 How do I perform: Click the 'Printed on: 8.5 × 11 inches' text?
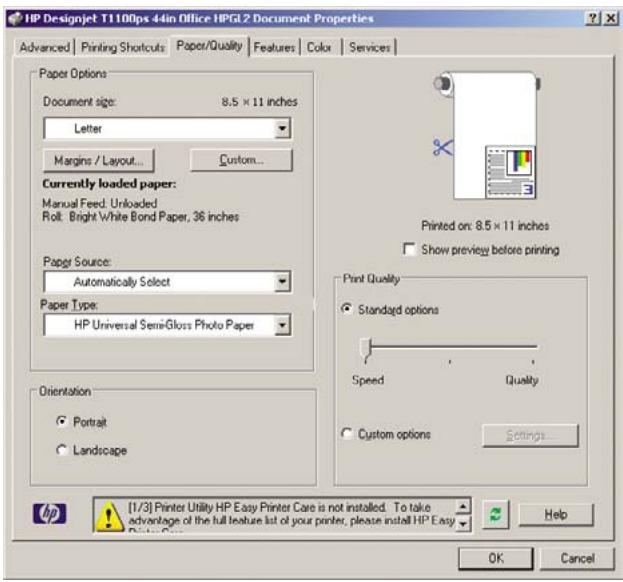(485, 226)
